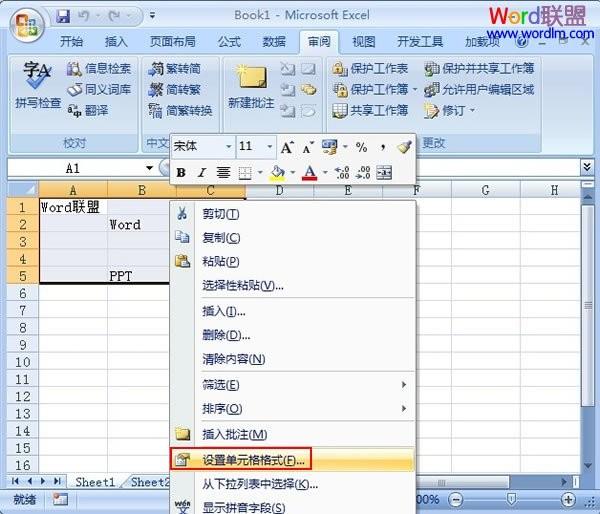Create a new comment (新建批注)
Screen dimensions: 600x514
[x=251, y=86]
